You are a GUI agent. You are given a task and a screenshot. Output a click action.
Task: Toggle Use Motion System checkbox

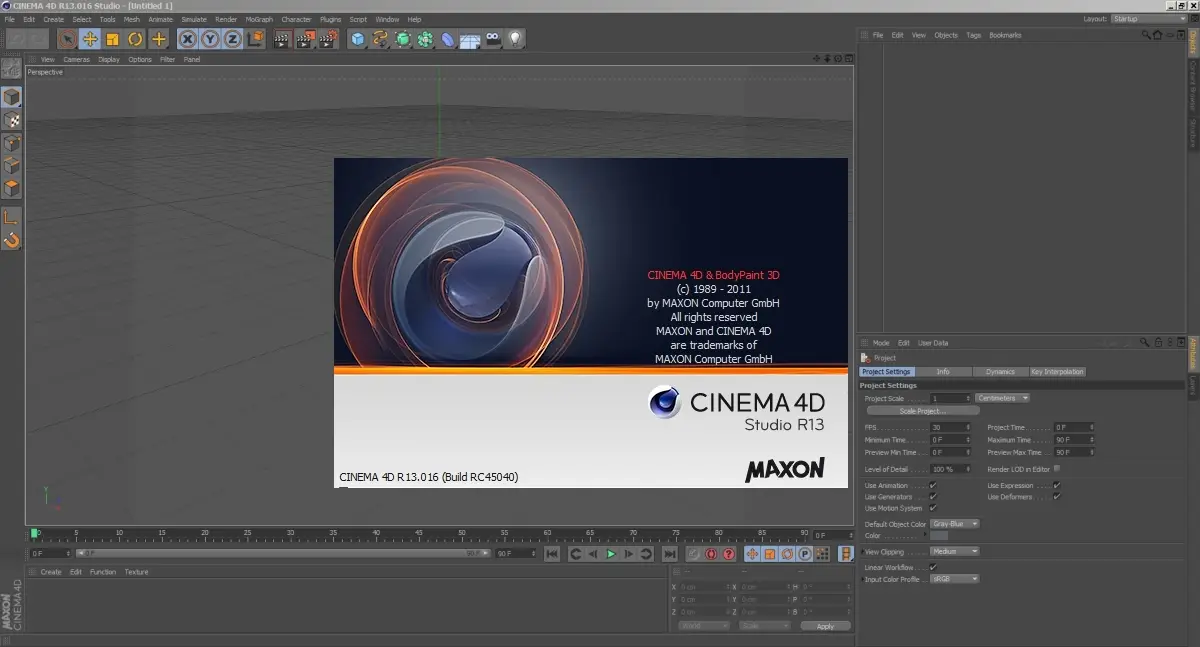coord(933,508)
